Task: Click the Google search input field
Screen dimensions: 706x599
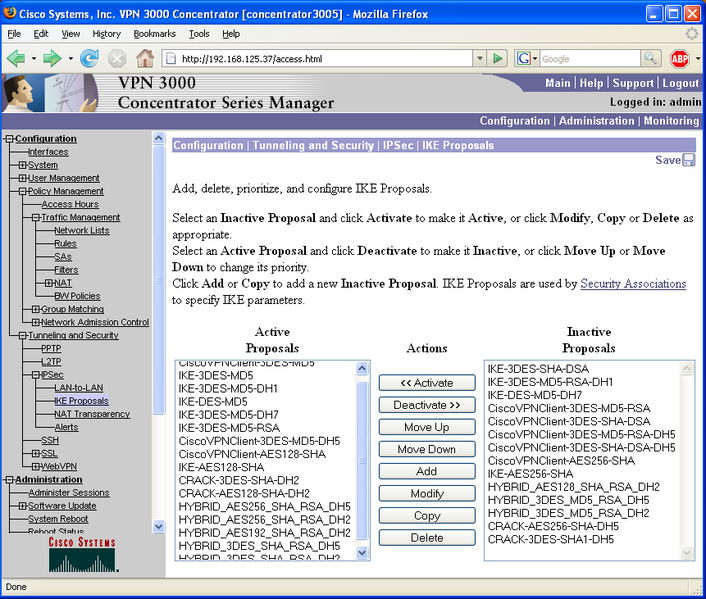Action: [590, 59]
